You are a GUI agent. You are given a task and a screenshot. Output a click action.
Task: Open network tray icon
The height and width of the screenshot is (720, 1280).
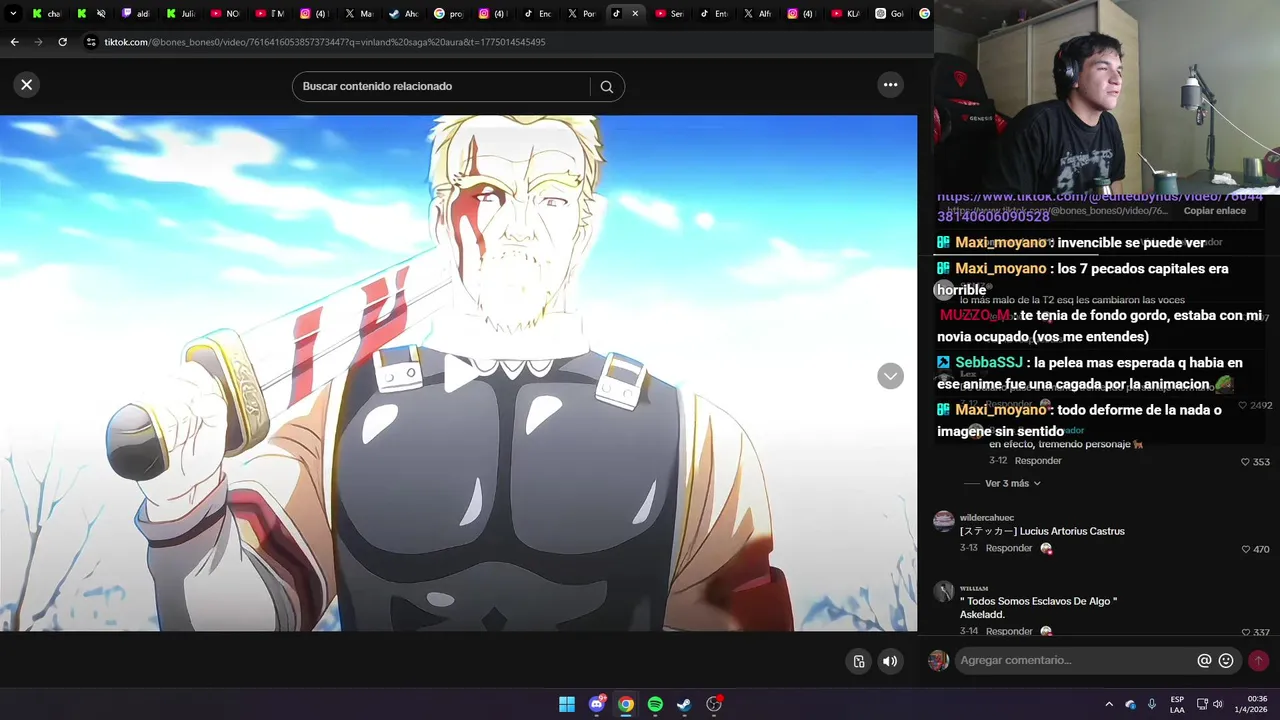(x=1202, y=704)
